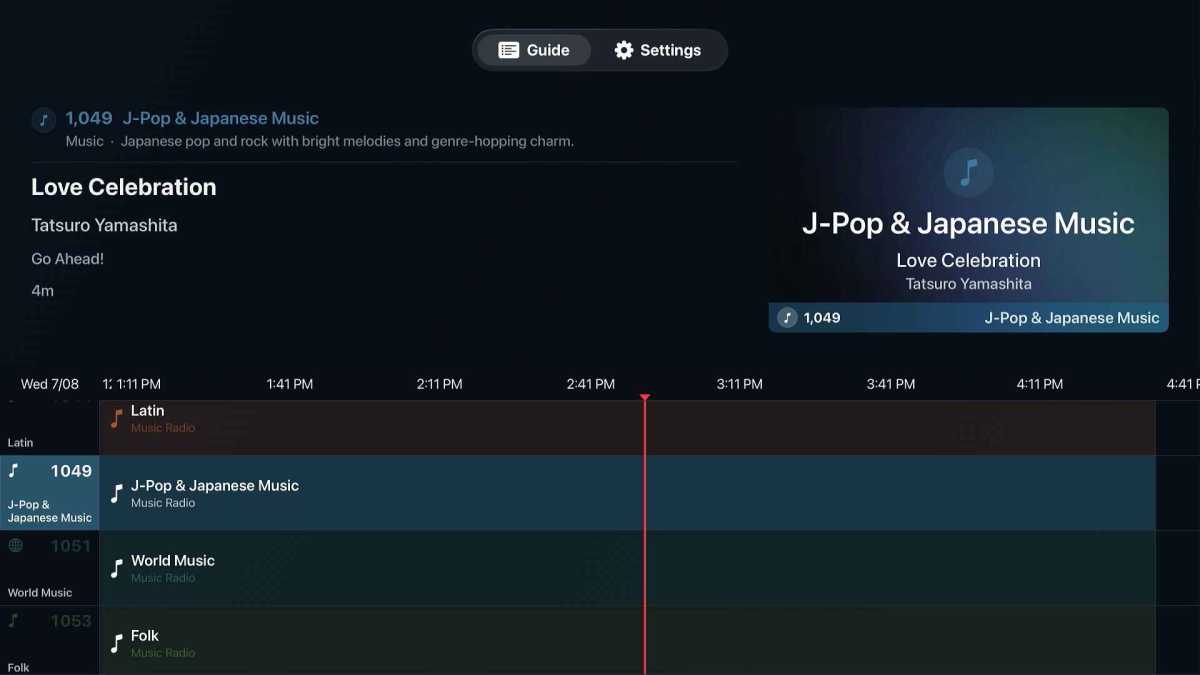The image size is (1200, 675).
Task: Open the Settings tab
Action: coord(657,50)
